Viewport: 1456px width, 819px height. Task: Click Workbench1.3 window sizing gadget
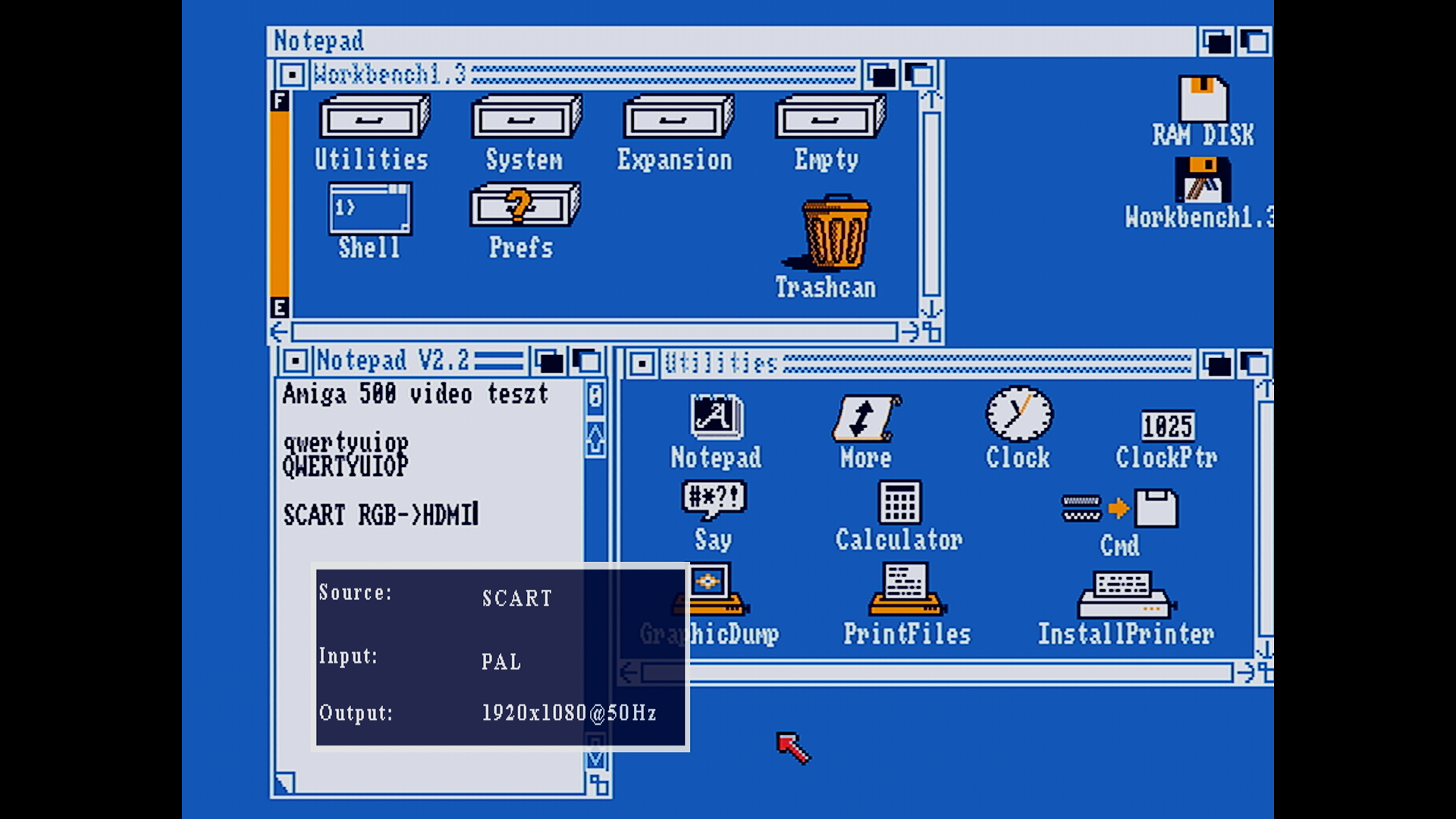pyautogui.click(x=932, y=332)
